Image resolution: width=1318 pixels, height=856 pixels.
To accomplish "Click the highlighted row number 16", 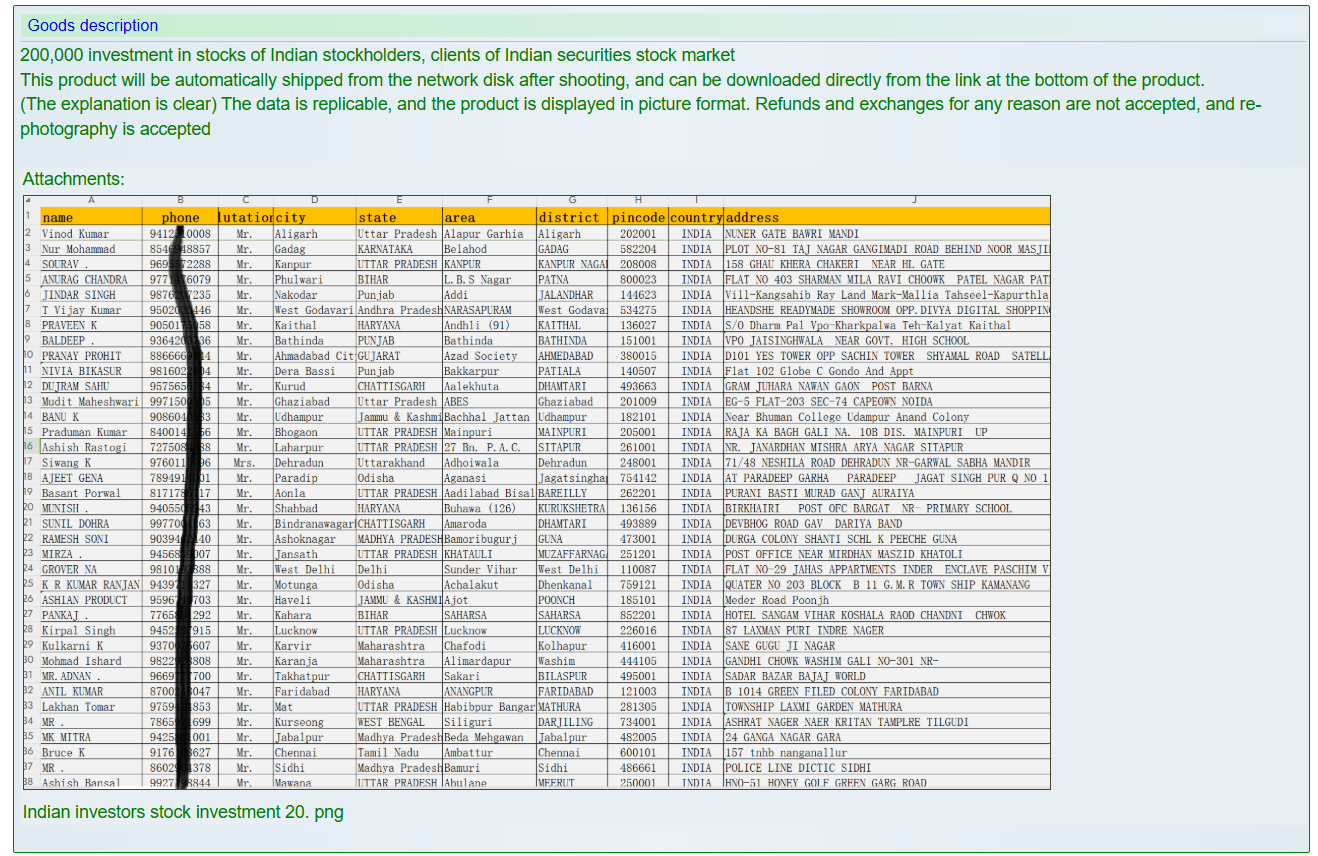I will (29, 447).
